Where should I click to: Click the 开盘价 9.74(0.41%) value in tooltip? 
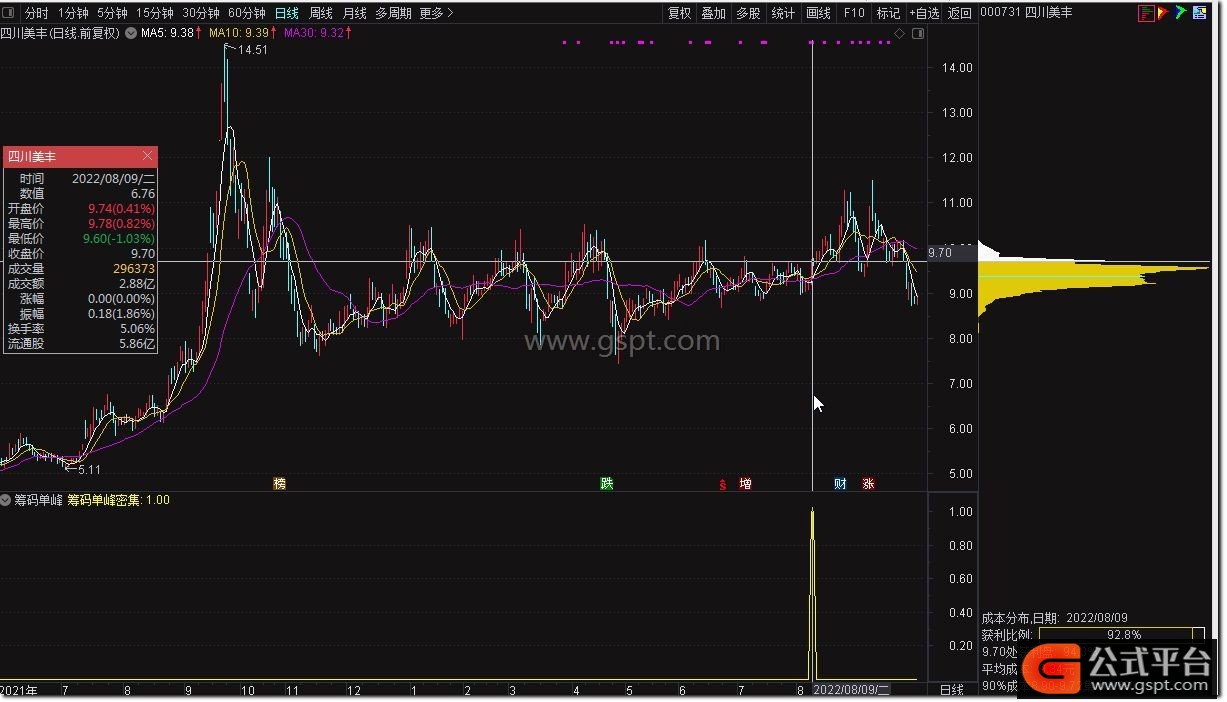tap(122, 209)
